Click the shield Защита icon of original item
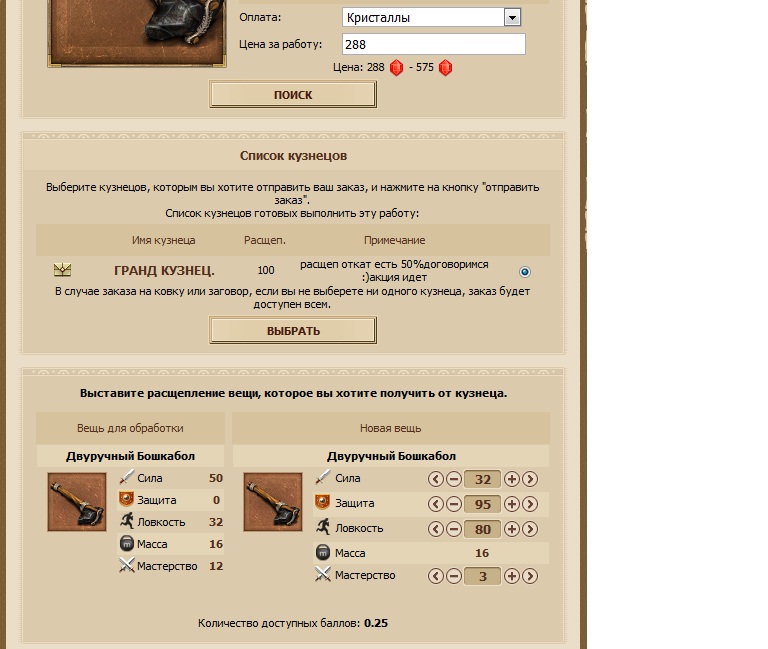This screenshot has width=768, height=649. click(126, 499)
